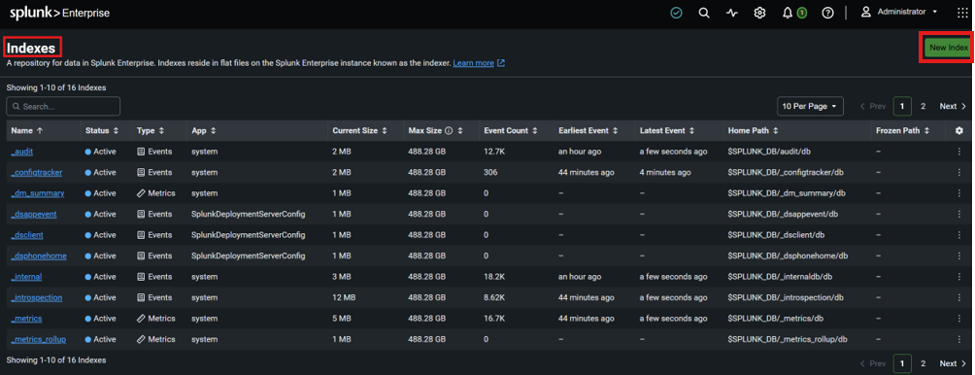Click the help question mark icon
Screen dimensions: 975x375
point(827,12)
